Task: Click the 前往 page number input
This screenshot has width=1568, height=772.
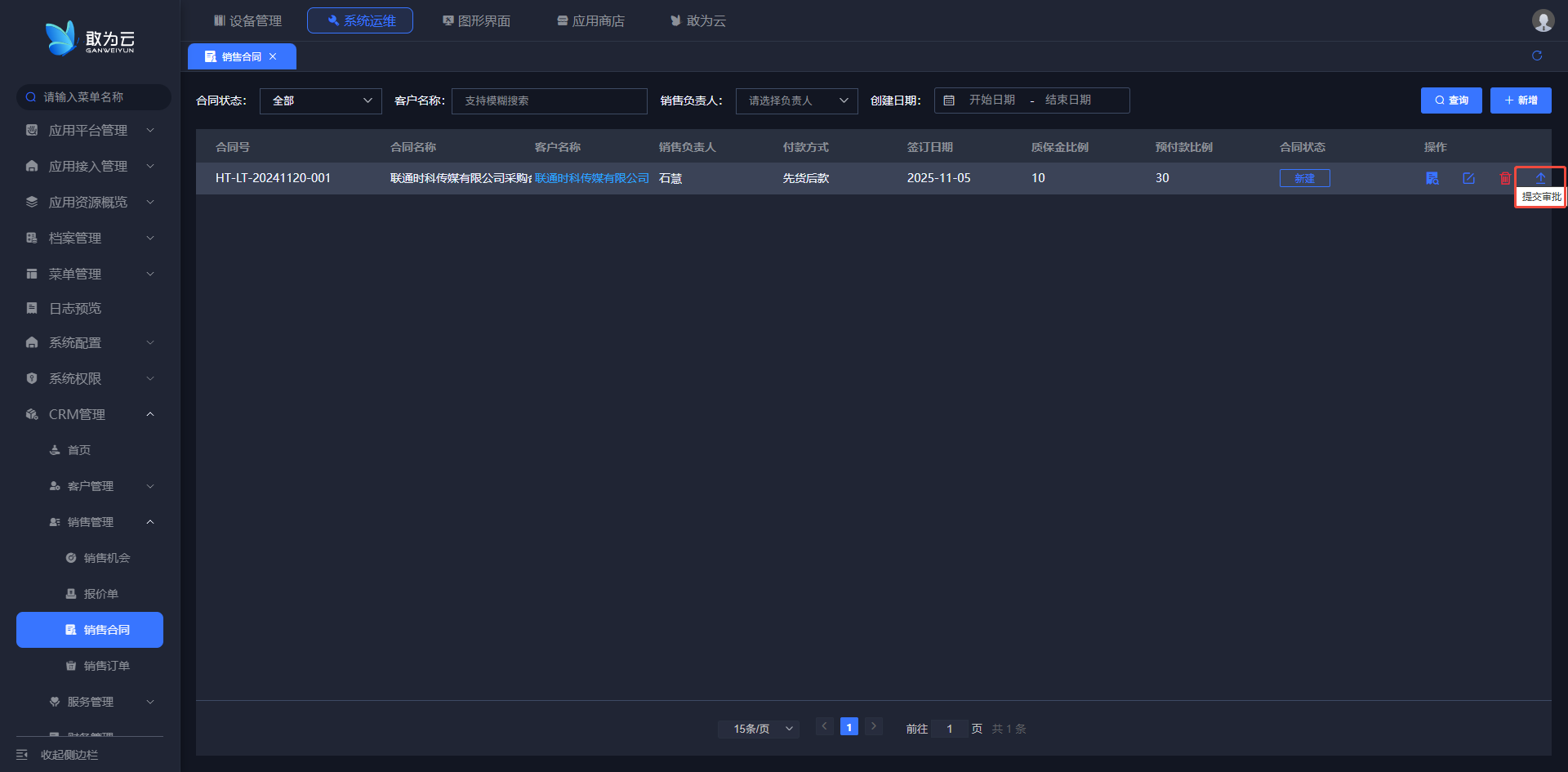Action: coord(950,729)
